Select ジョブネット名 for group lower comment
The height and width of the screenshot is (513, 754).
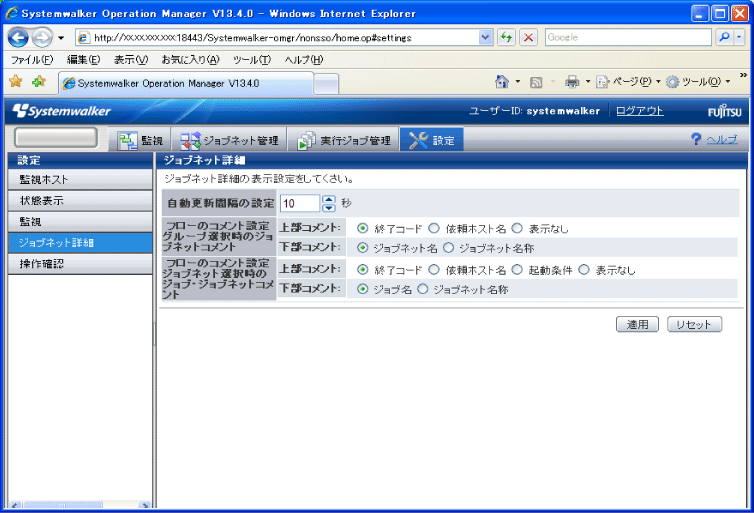tap(363, 248)
